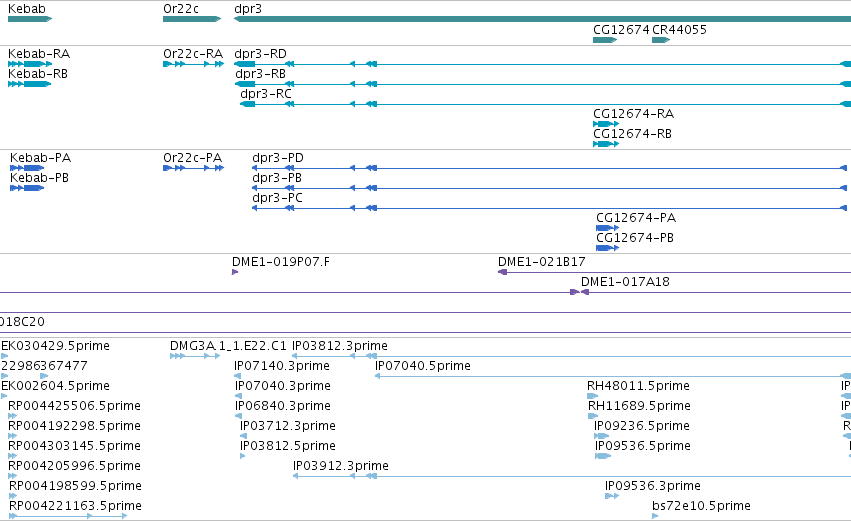Select the dpr3-RC transcript label
851x521 pixels.
tap(266, 94)
